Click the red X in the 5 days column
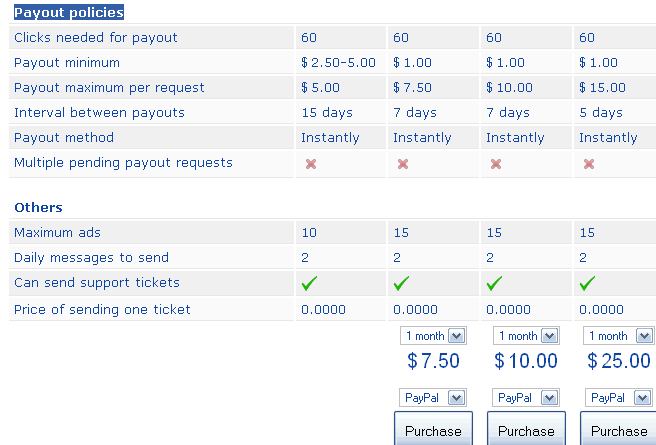Screen dimensions: 656x445 click(x=589, y=164)
